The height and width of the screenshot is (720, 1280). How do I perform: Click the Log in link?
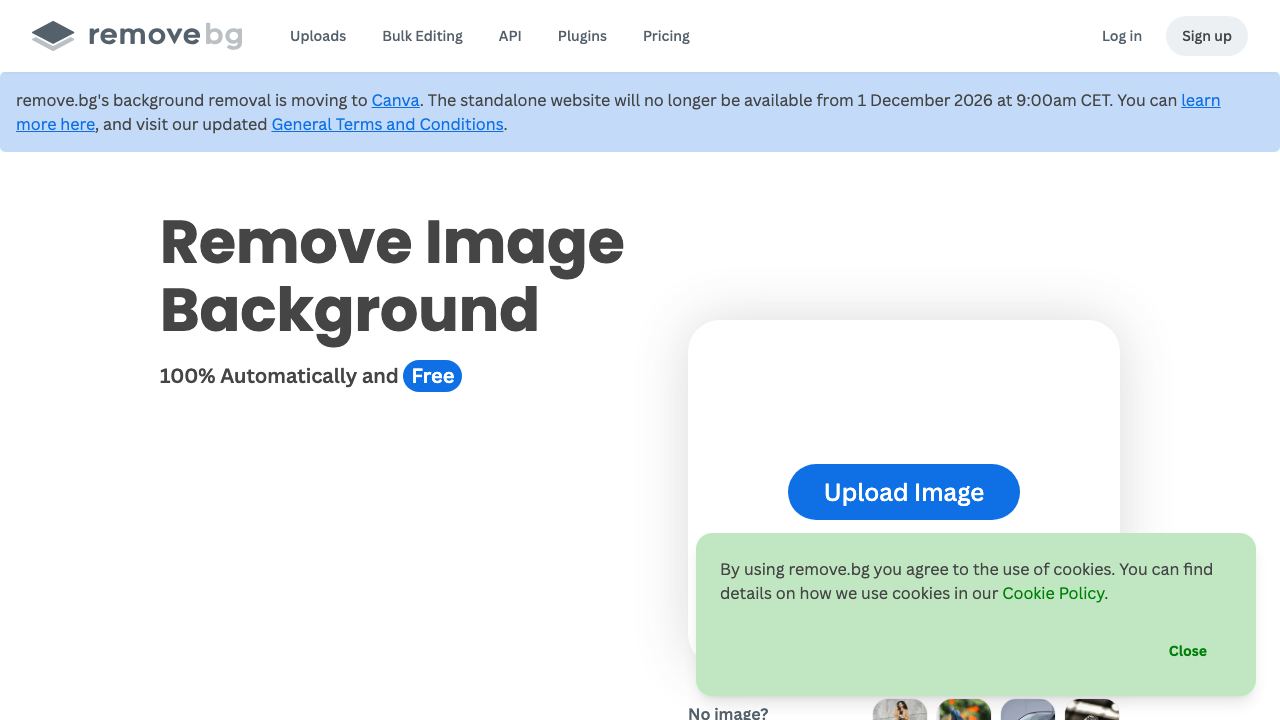coord(1122,36)
